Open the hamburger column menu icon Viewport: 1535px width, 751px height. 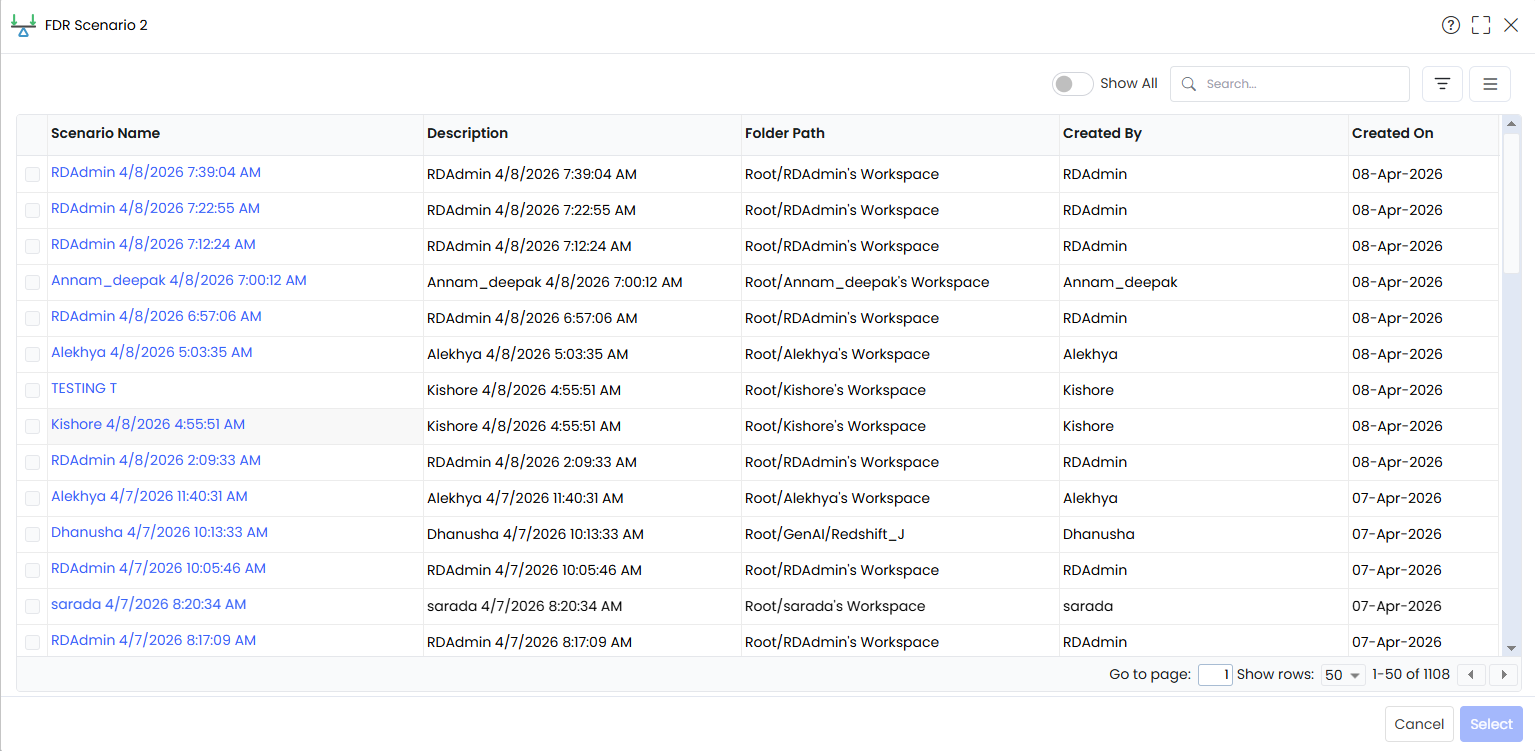pos(1490,84)
